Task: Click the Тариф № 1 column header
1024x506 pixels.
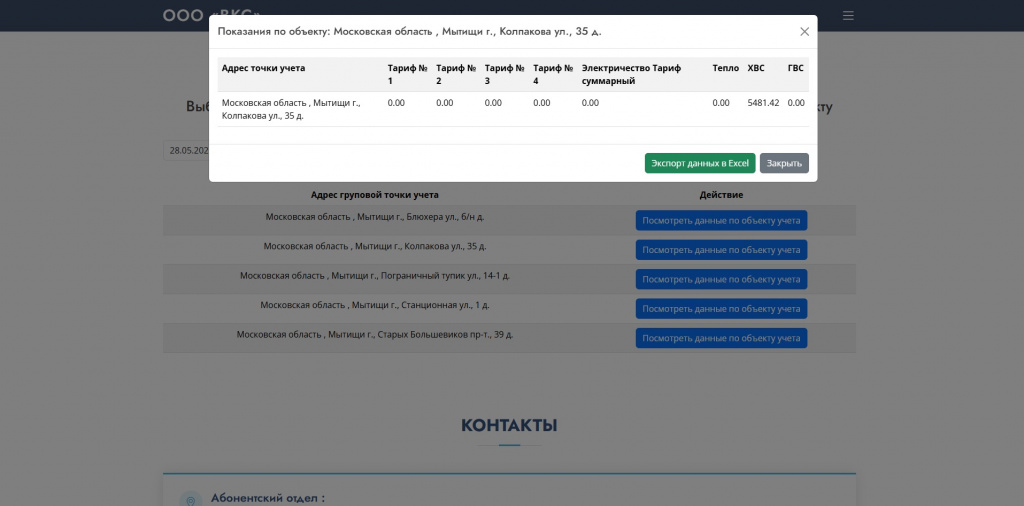Action: (x=407, y=74)
